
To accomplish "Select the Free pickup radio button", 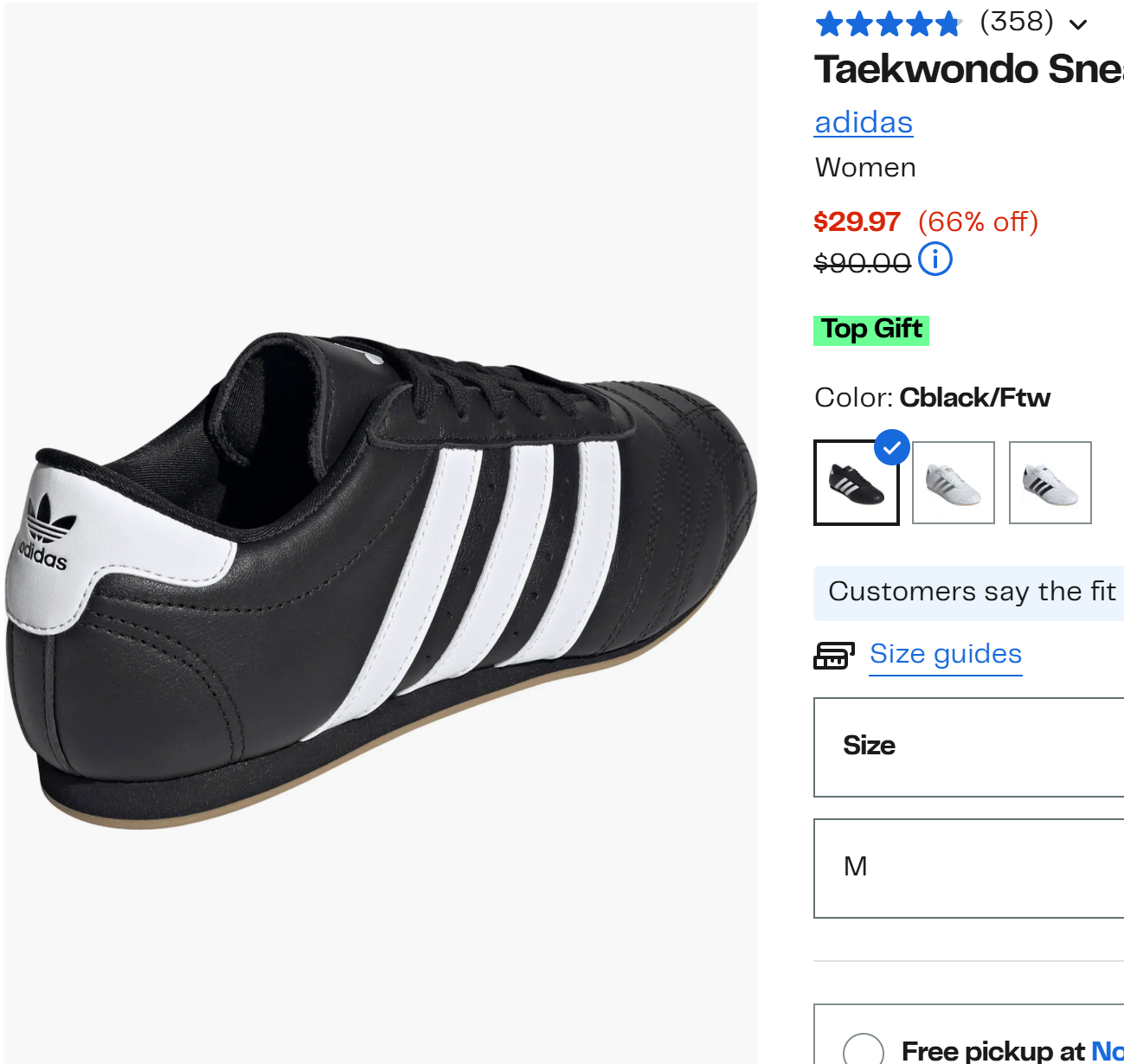I will [x=863, y=1048].
